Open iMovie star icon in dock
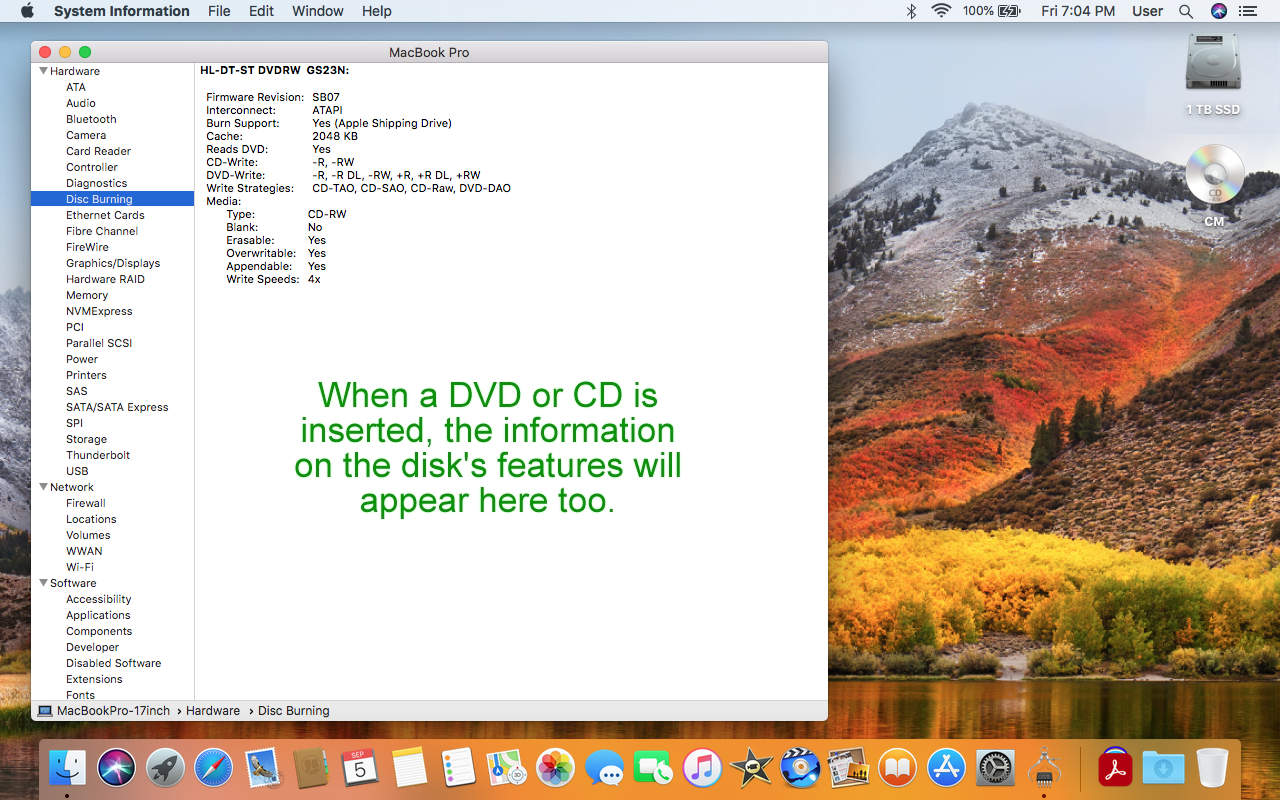The width and height of the screenshot is (1280, 800). click(751, 768)
